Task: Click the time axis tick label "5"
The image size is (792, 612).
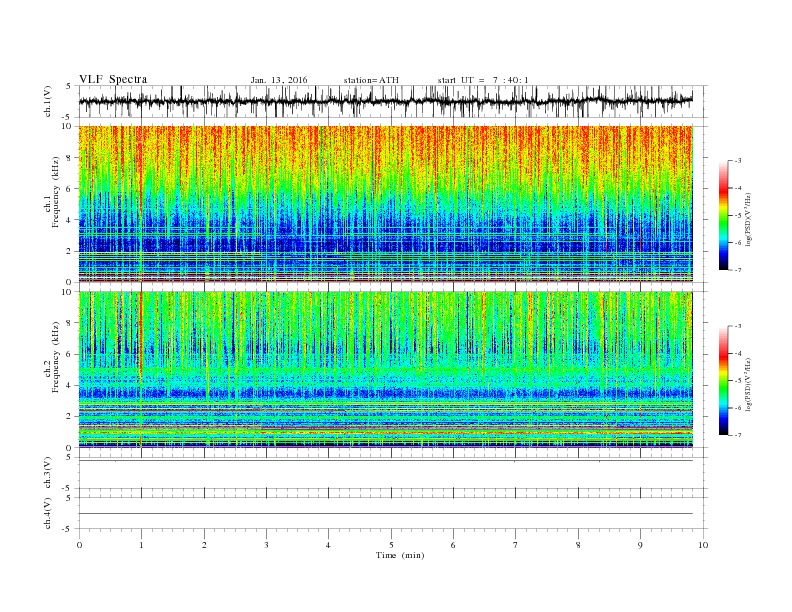Action: pyautogui.click(x=391, y=545)
